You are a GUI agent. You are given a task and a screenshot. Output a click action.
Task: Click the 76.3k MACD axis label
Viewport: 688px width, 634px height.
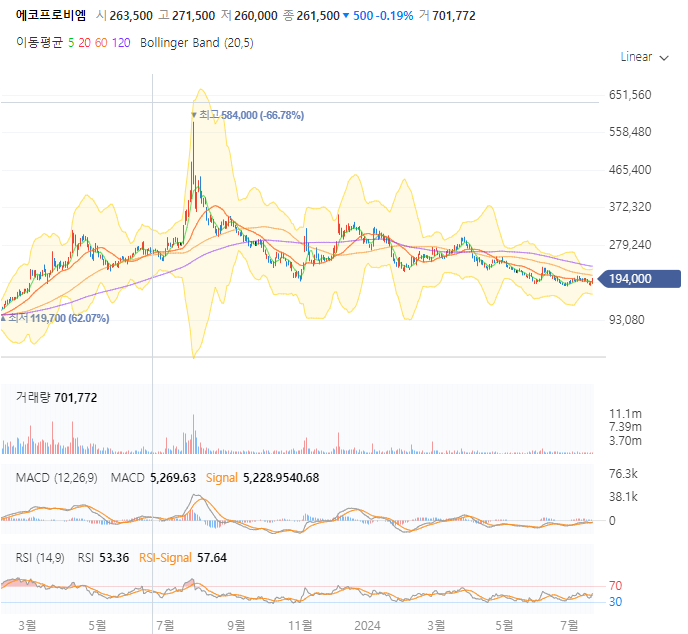(x=623, y=474)
